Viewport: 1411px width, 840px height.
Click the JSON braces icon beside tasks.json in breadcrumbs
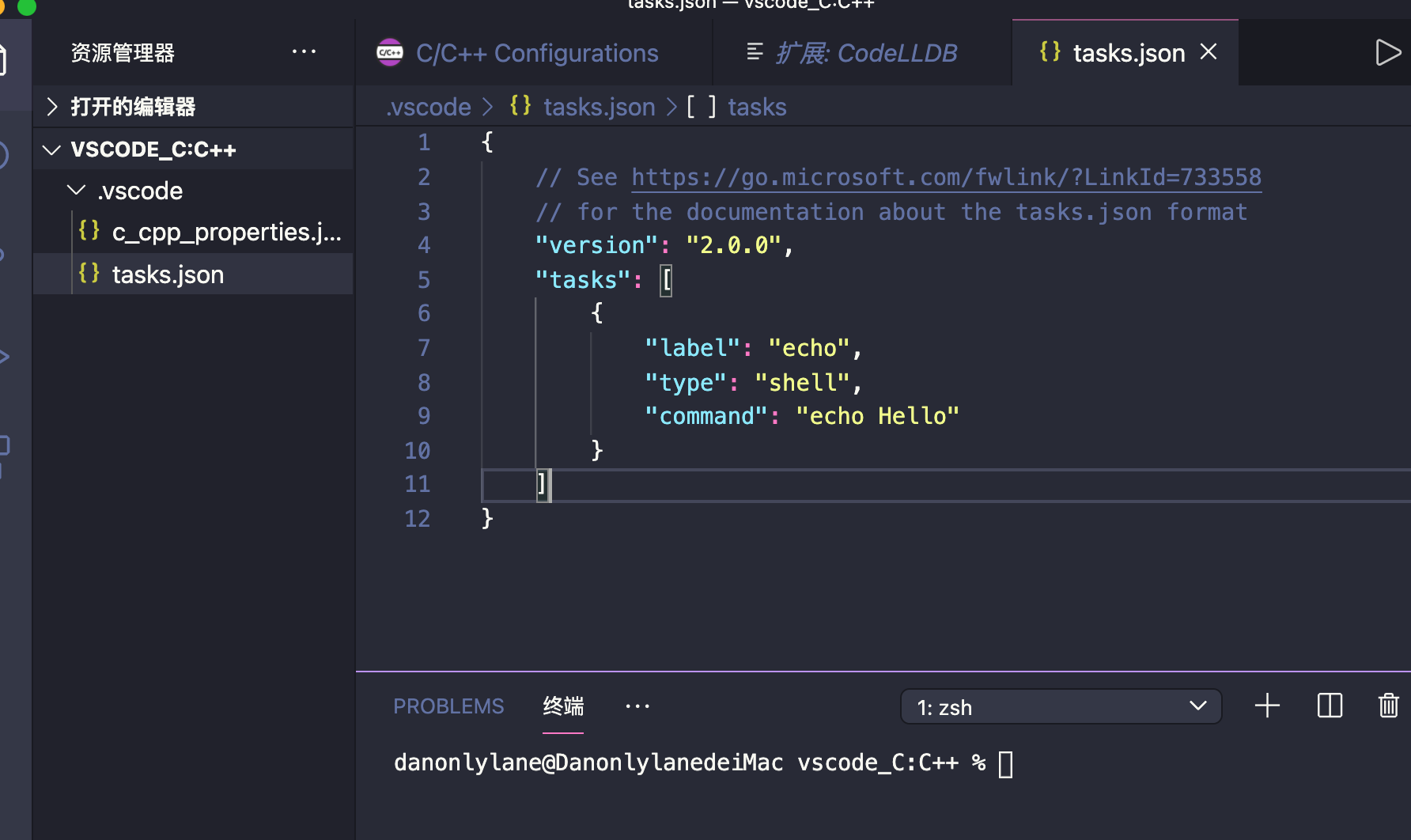[520, 105]
